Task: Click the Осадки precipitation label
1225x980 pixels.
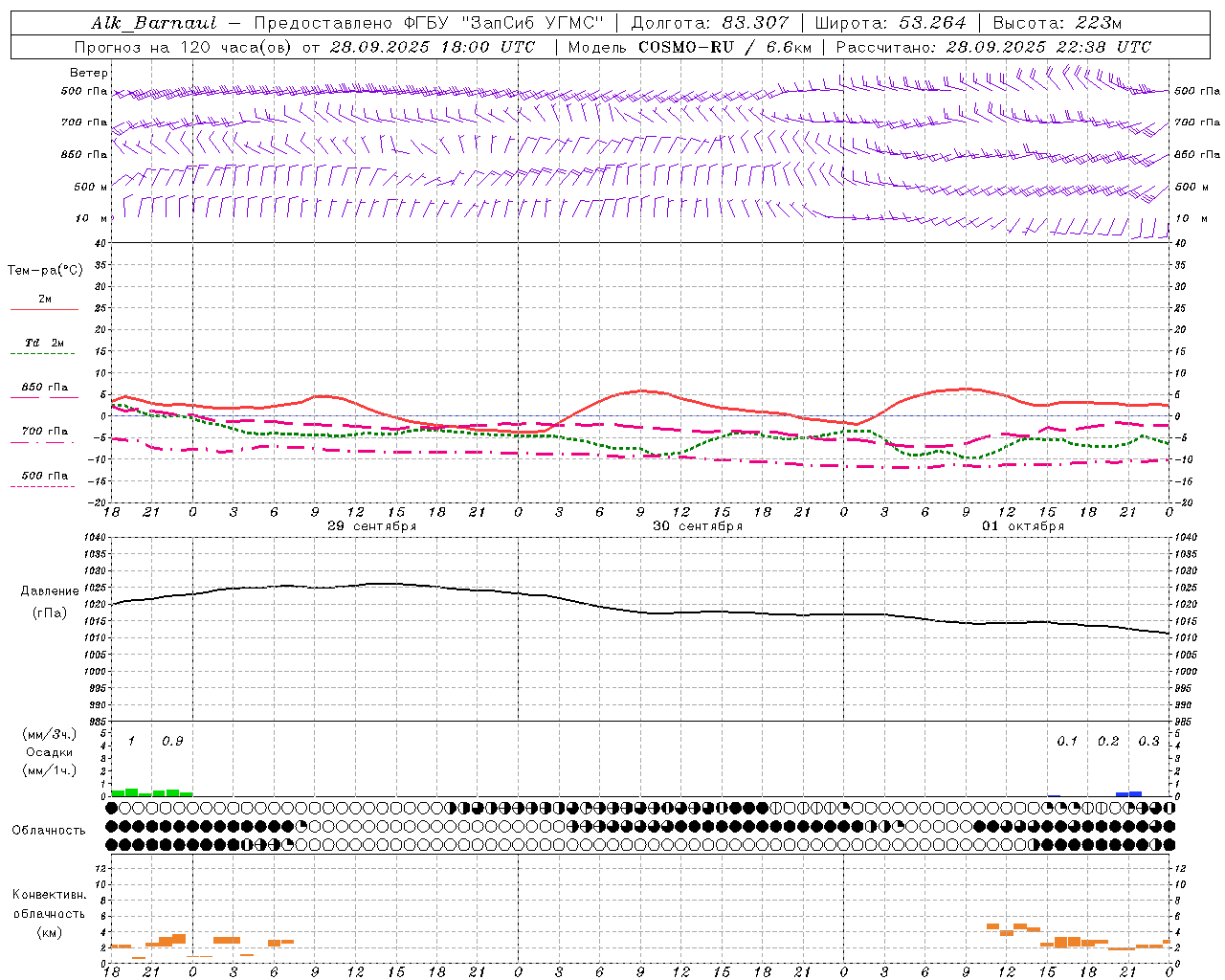Action: pos(49,752)
